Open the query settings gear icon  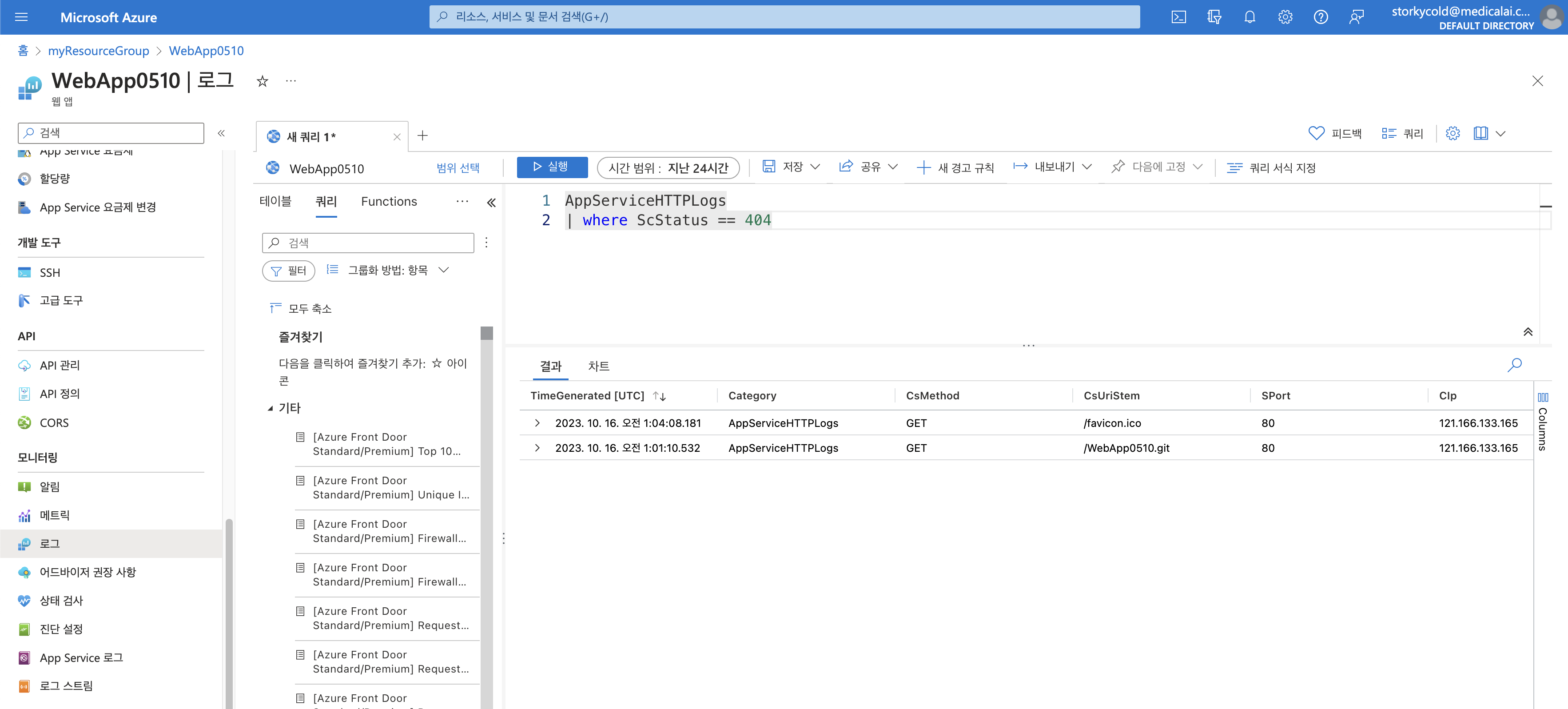[1453, 133]
